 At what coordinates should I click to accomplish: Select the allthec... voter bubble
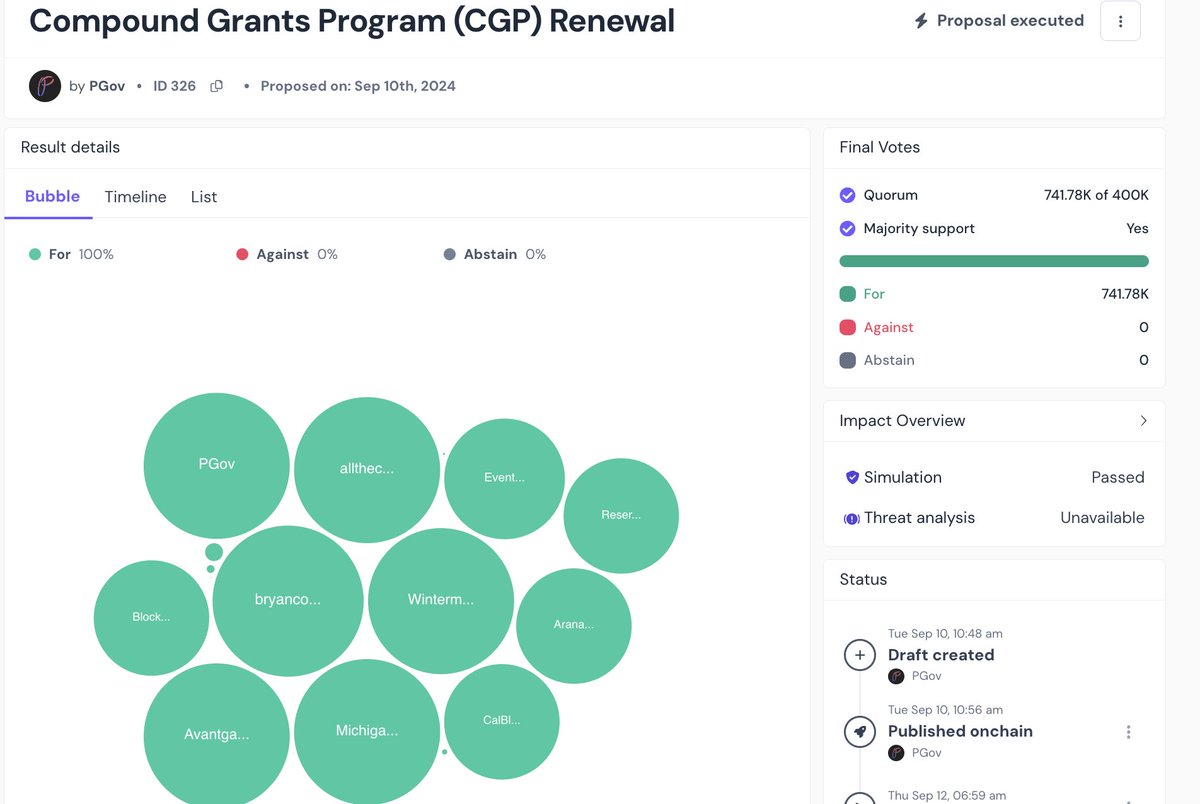(367, 469)
